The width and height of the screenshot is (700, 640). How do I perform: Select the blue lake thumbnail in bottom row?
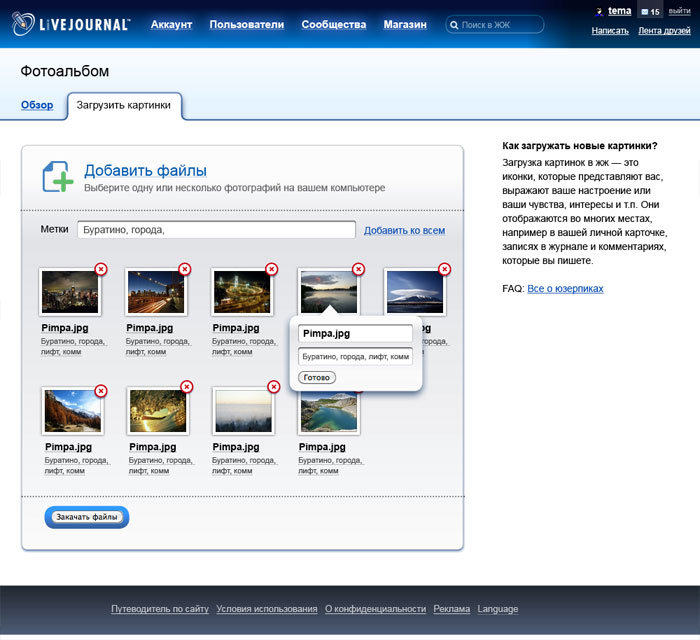coord(329,411)
